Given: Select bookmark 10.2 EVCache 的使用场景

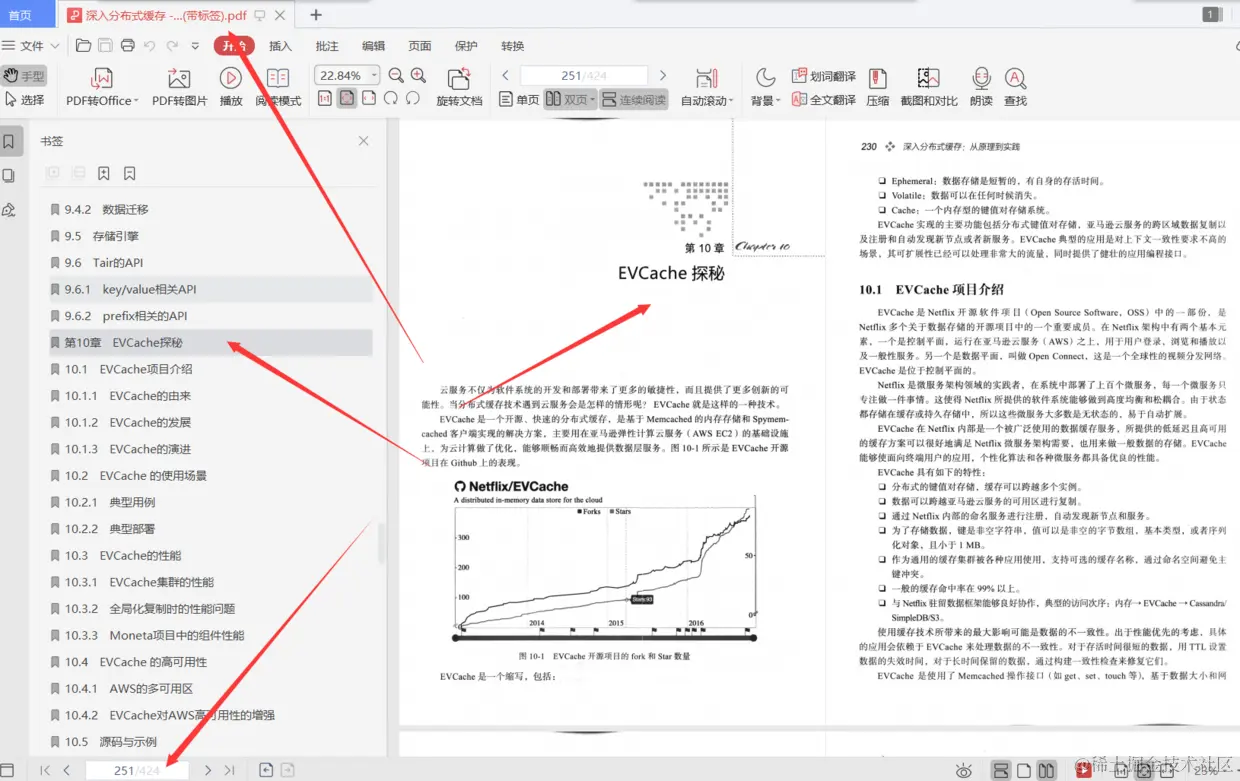Looking at the screenshot, I should tap(210, 476).
